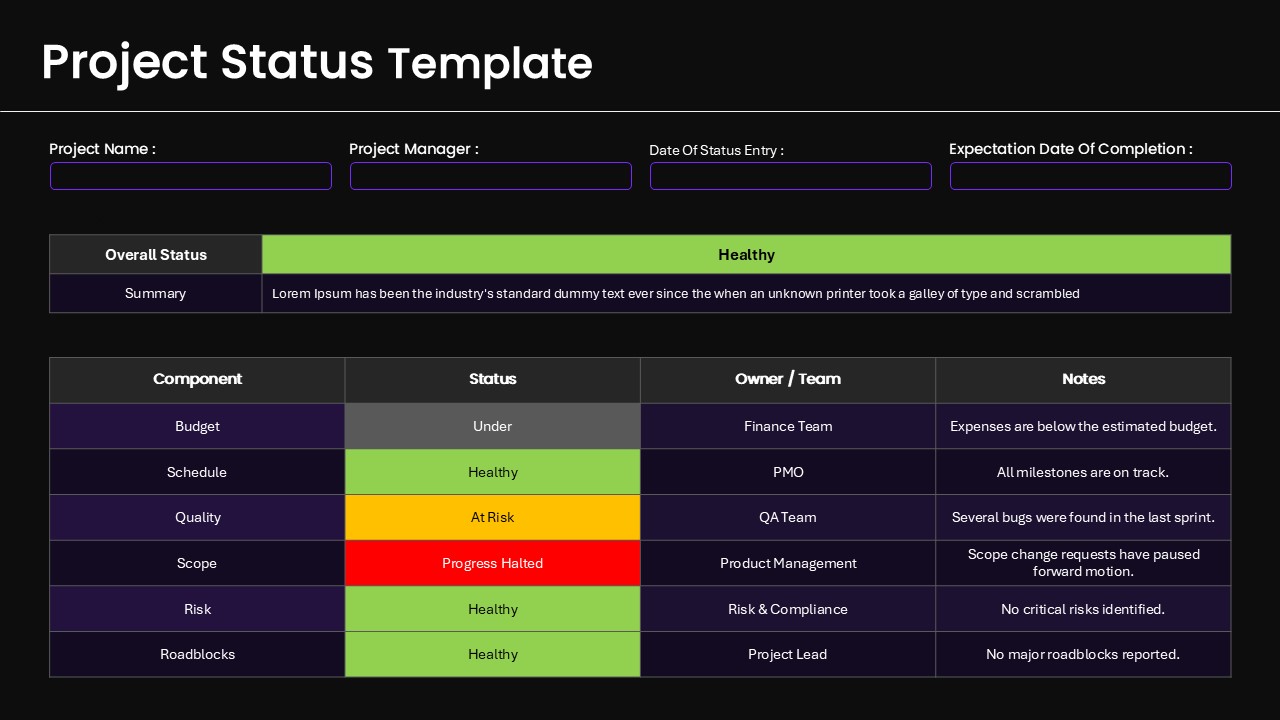Click the 'All milestones are on track' note
Image resolution: width=1280 pixels, height=720 pixels.
[1083, 472]
